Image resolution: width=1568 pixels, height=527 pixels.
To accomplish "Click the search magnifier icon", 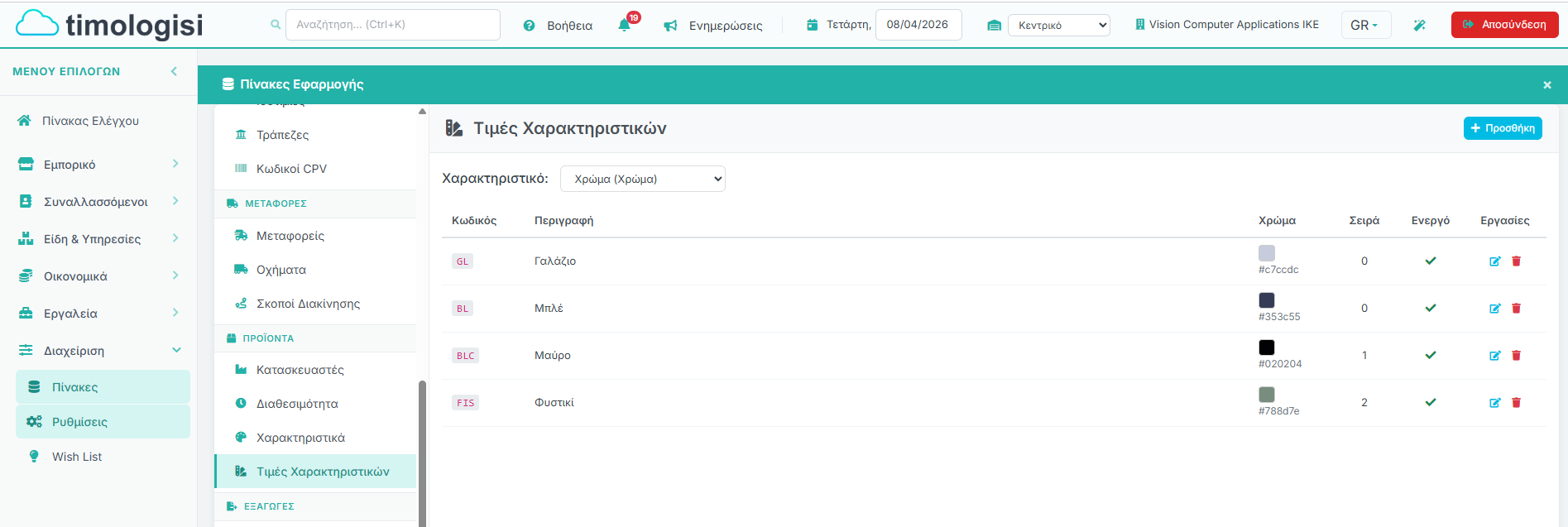I will [x=276, y=25].
